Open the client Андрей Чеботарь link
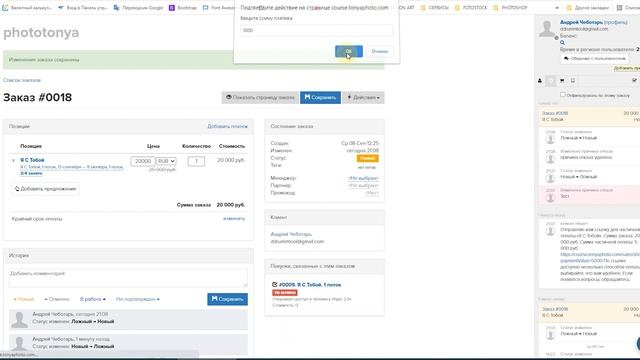 click(291, 234)
